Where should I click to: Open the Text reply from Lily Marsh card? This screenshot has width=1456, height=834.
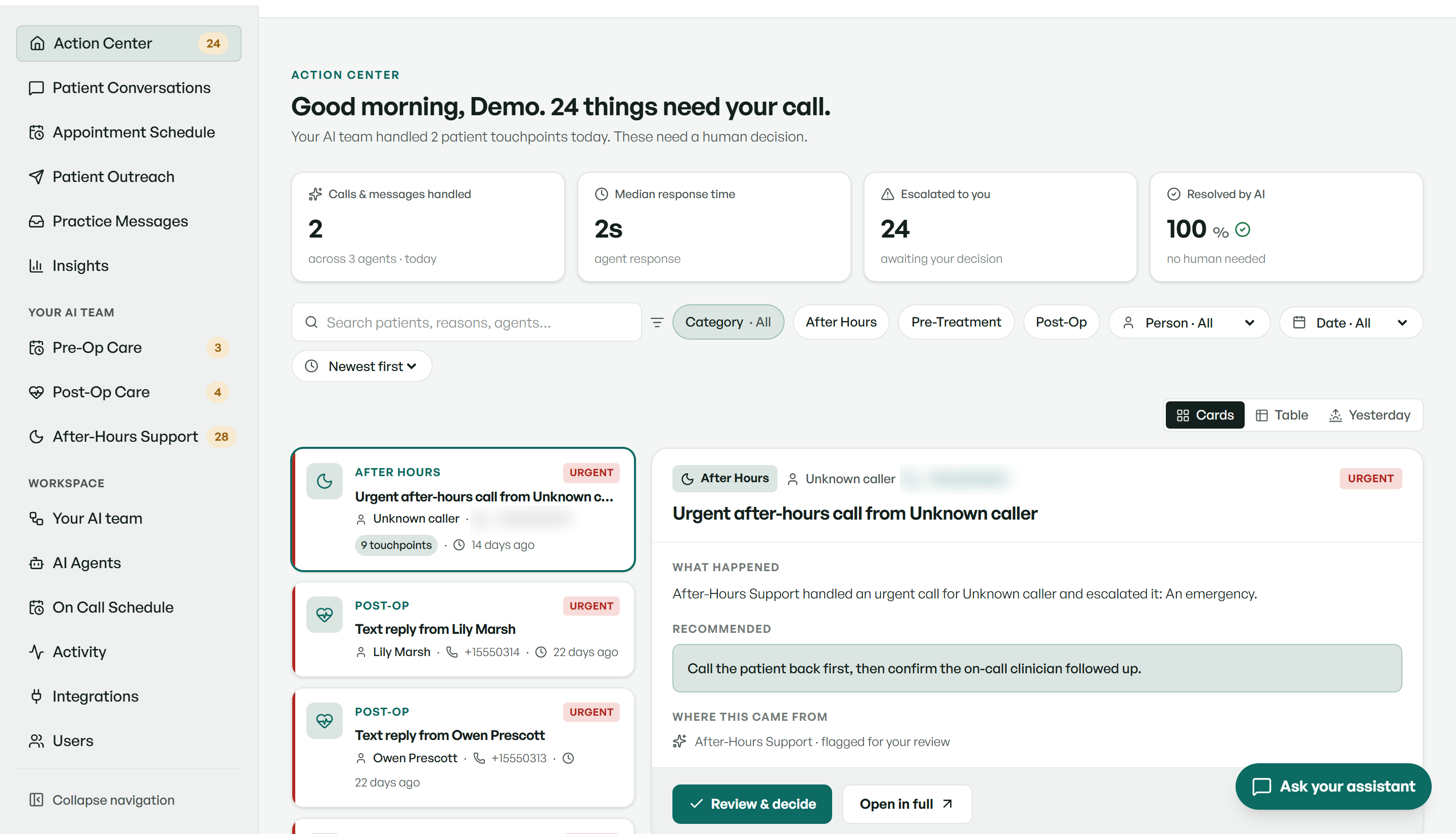(464, 629)
